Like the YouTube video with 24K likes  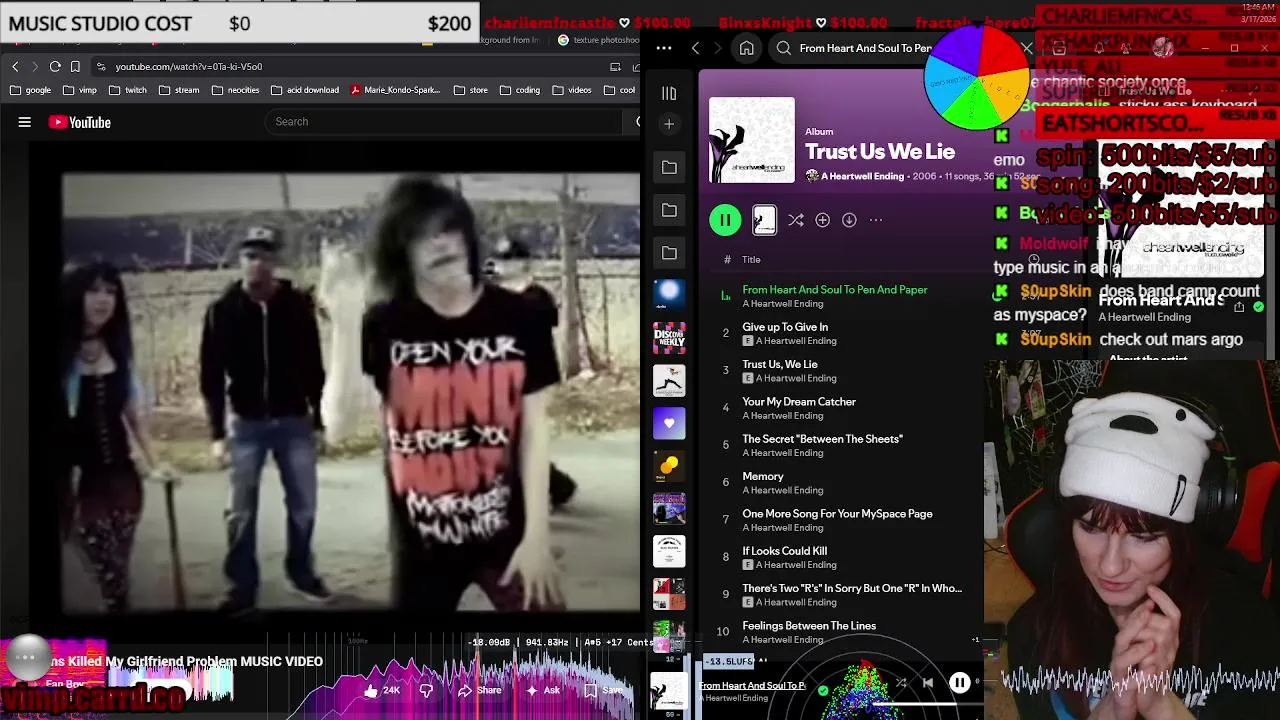point(382,690)
